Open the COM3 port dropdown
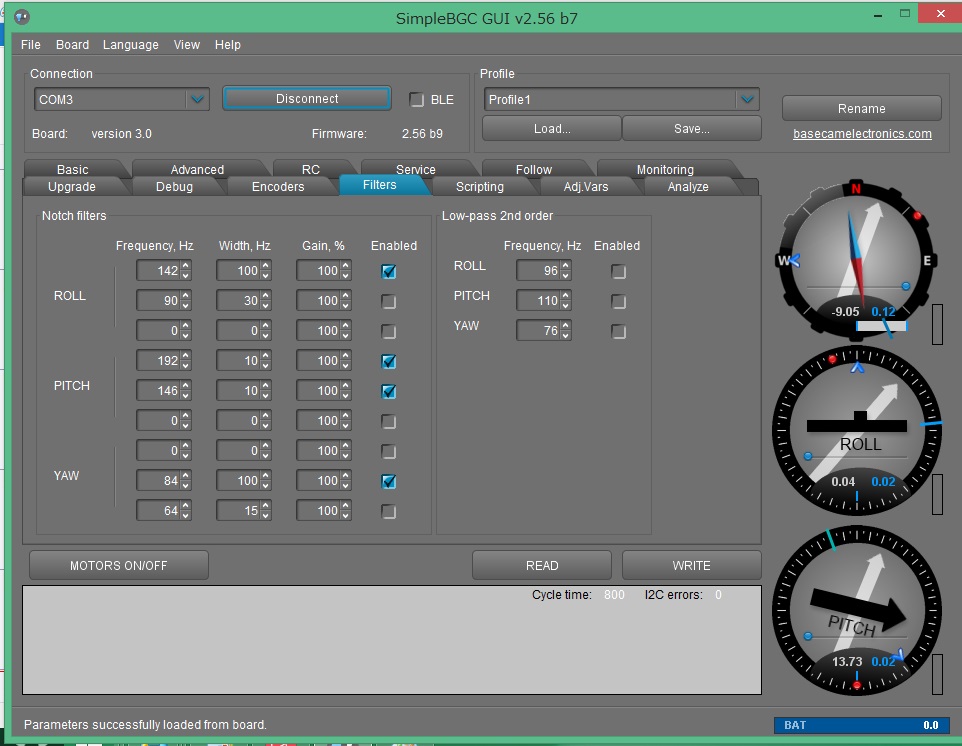The height and width of the screenshot is (746, 962). click(x=197, y=99)
